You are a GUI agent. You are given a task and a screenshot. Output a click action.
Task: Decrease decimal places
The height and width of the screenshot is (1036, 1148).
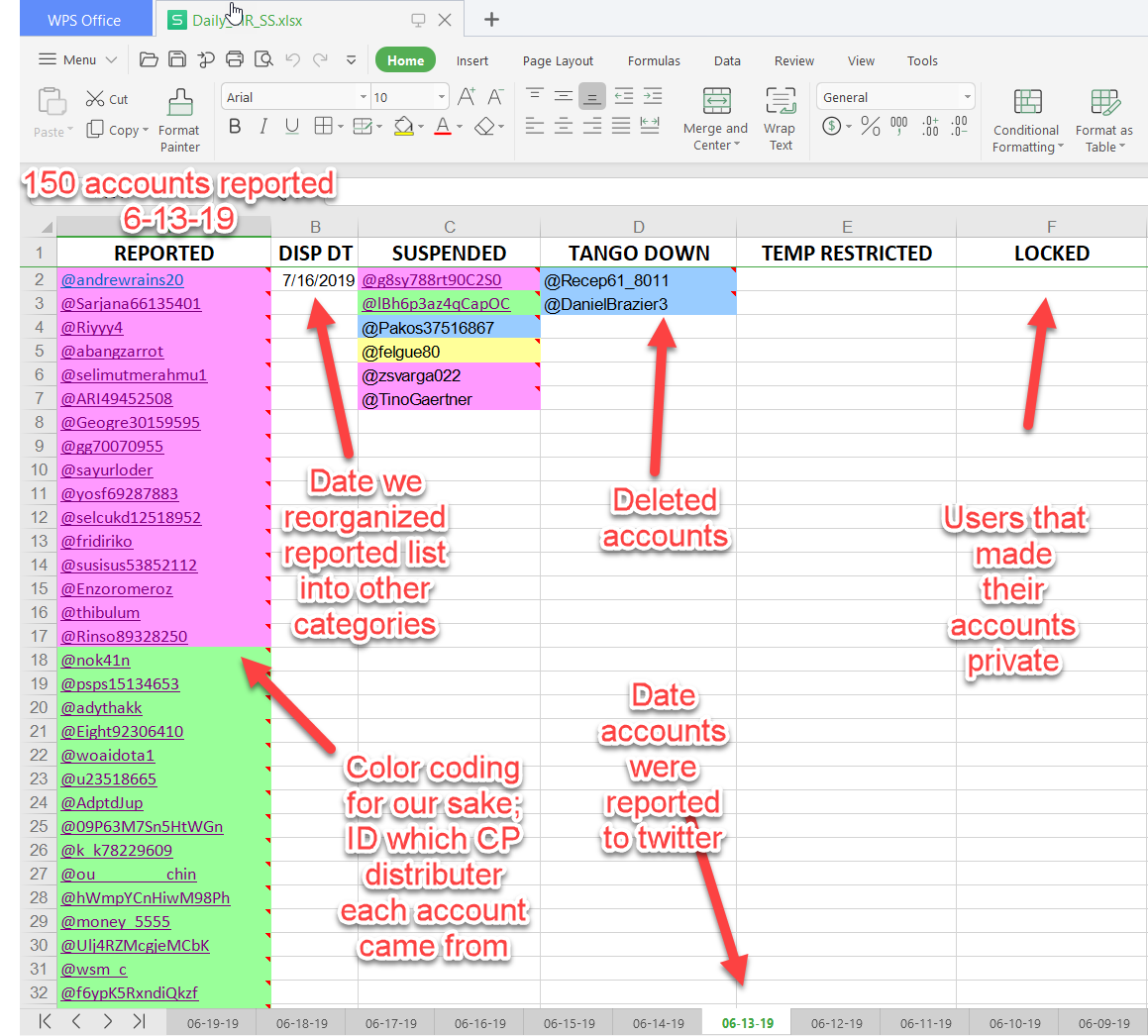959,126
